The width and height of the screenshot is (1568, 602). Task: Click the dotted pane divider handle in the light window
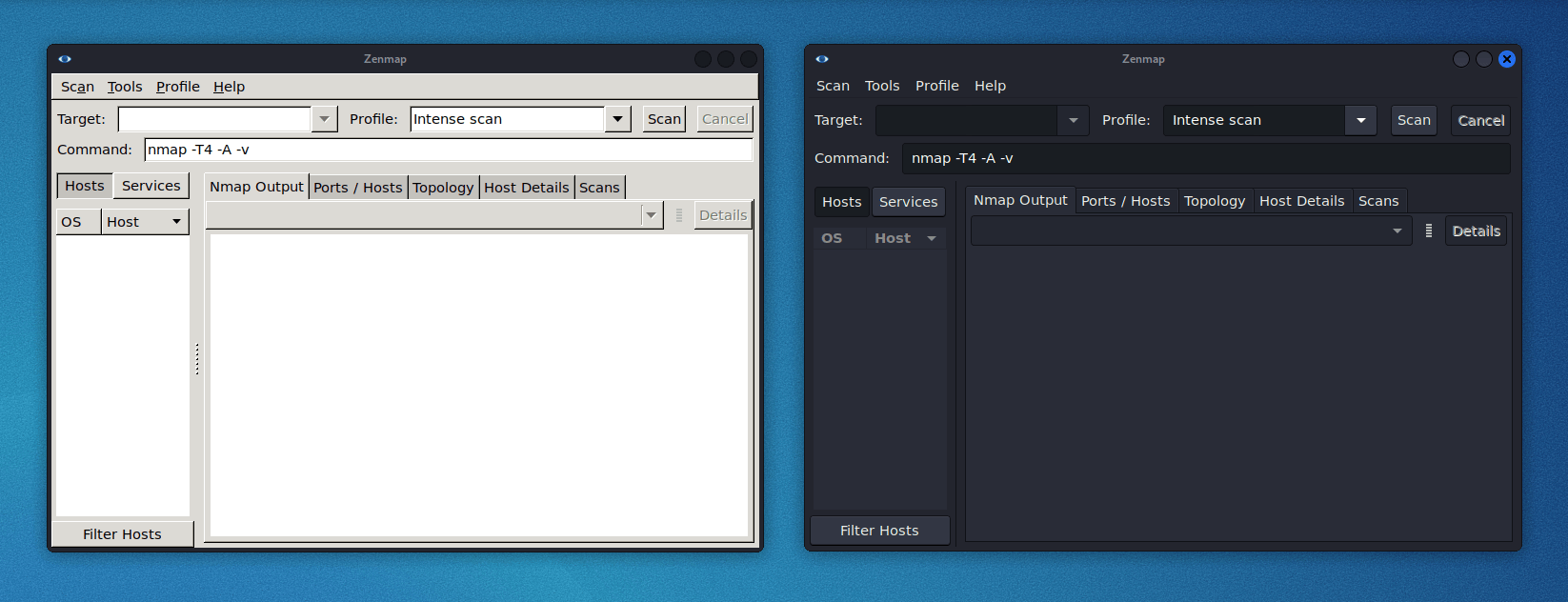pyautogui.click(x=197, y=359)
